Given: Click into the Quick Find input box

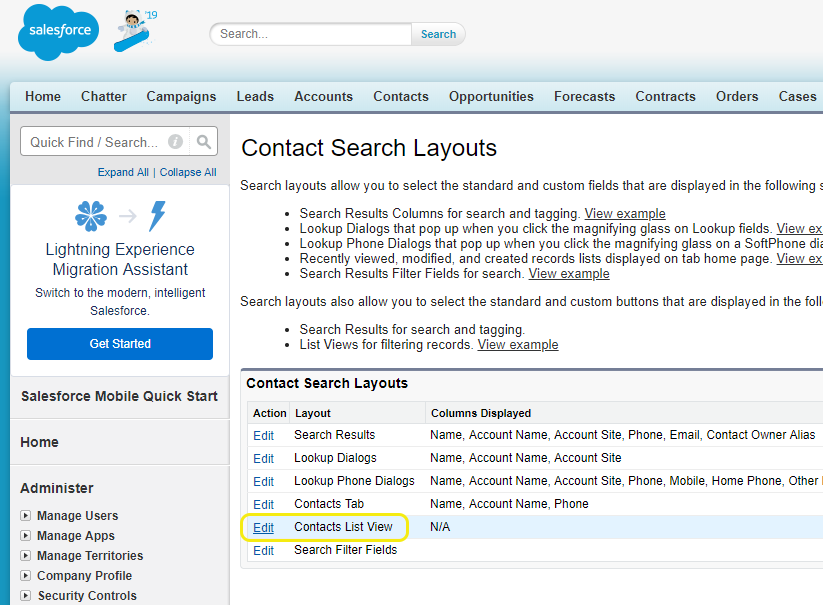Looking at the screenshot, I should 93,142.
